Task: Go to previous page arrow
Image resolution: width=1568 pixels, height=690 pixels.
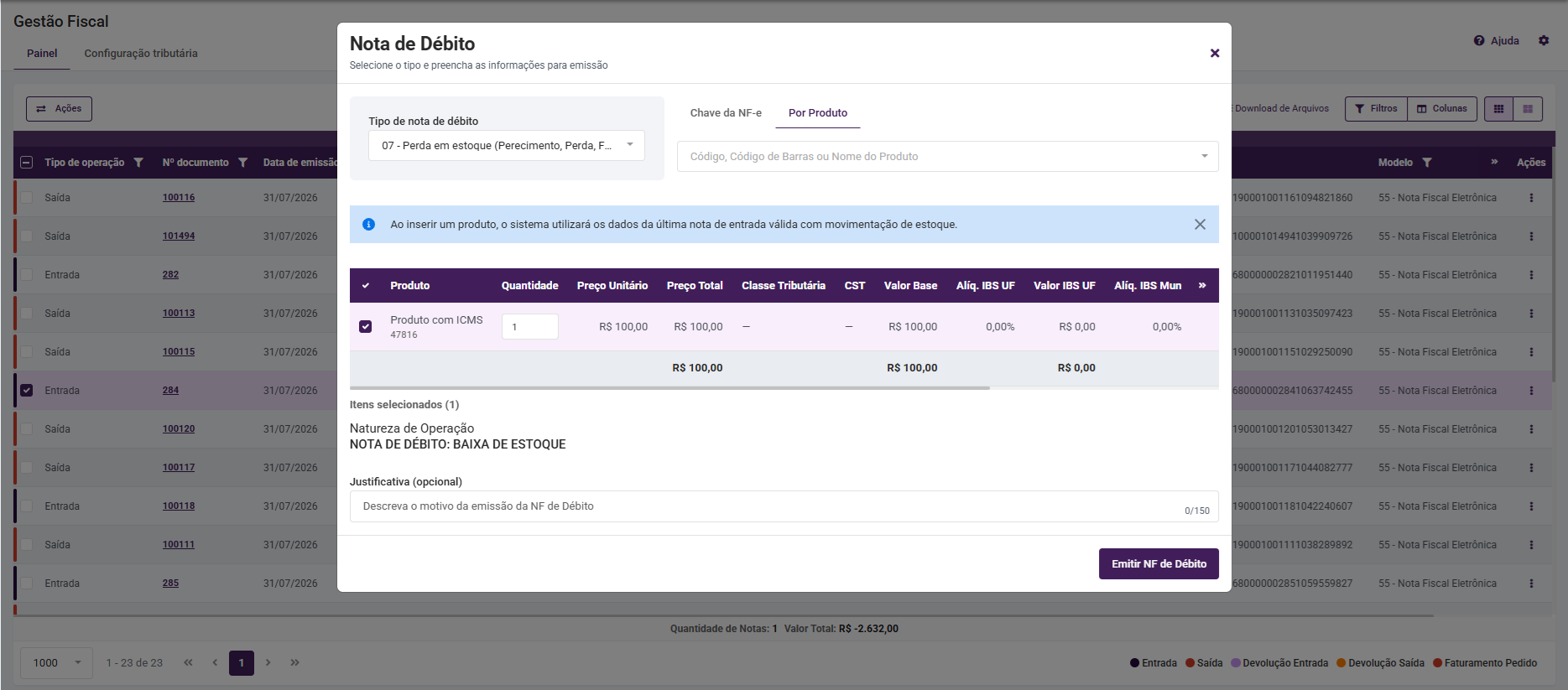Action: (215, 662)
